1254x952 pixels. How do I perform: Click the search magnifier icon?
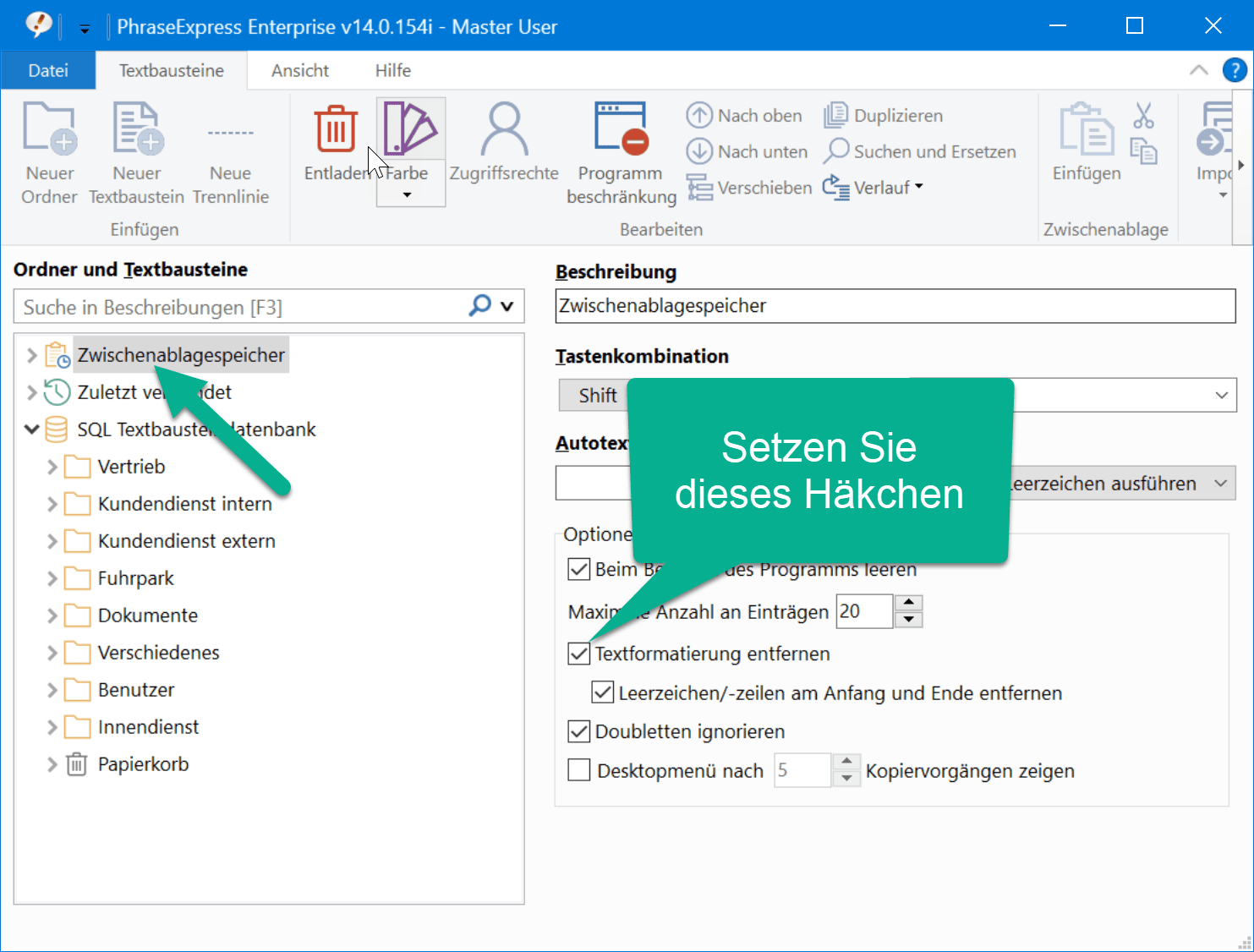(480, 305)
